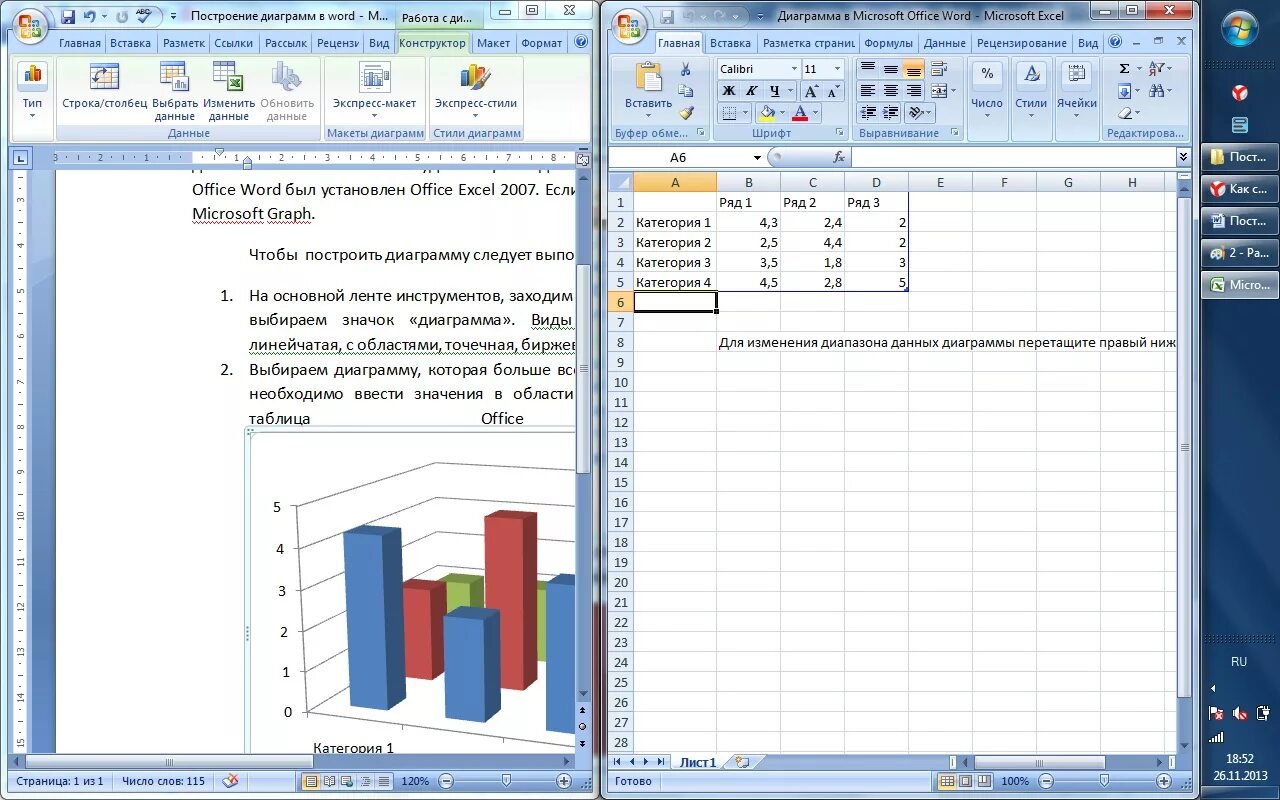The height and width of the screenshot is (800, 1280).
Task: Decrease font size with the small A icon
Action: click(832, 91)
